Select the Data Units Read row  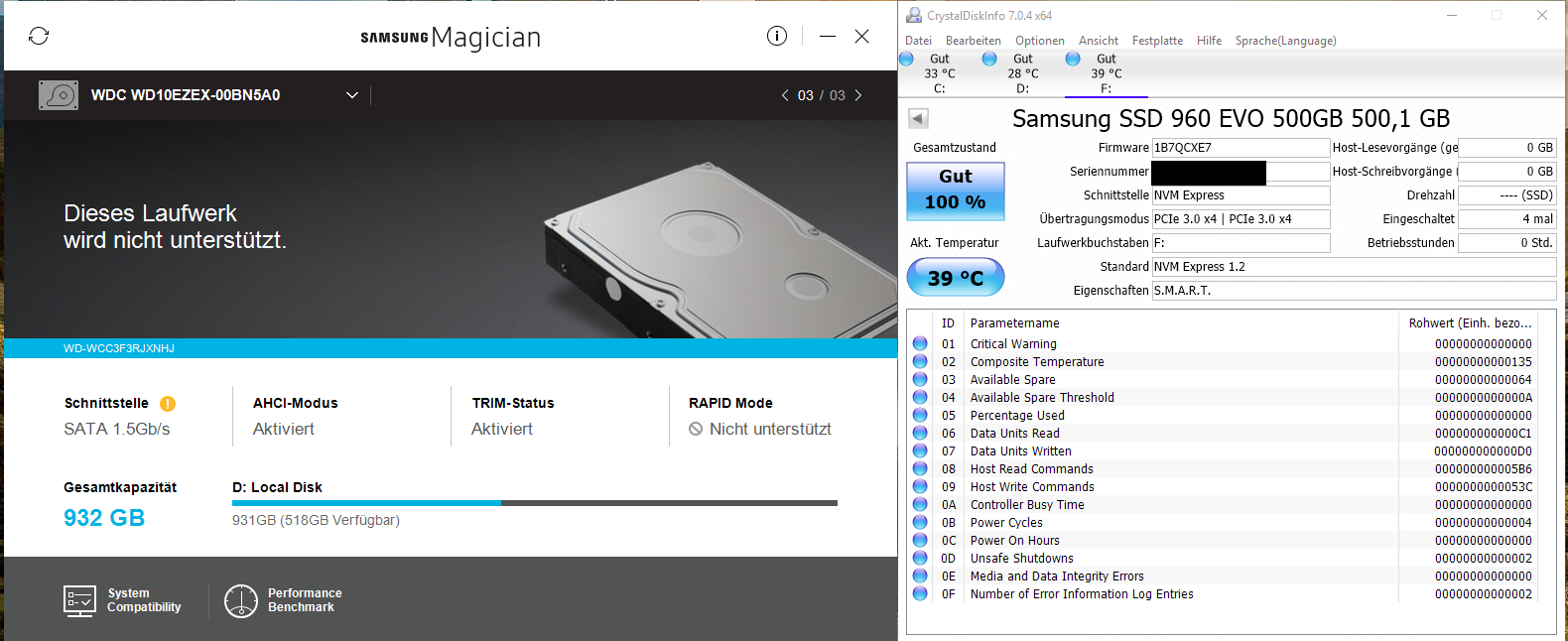tap(1222, 434)
